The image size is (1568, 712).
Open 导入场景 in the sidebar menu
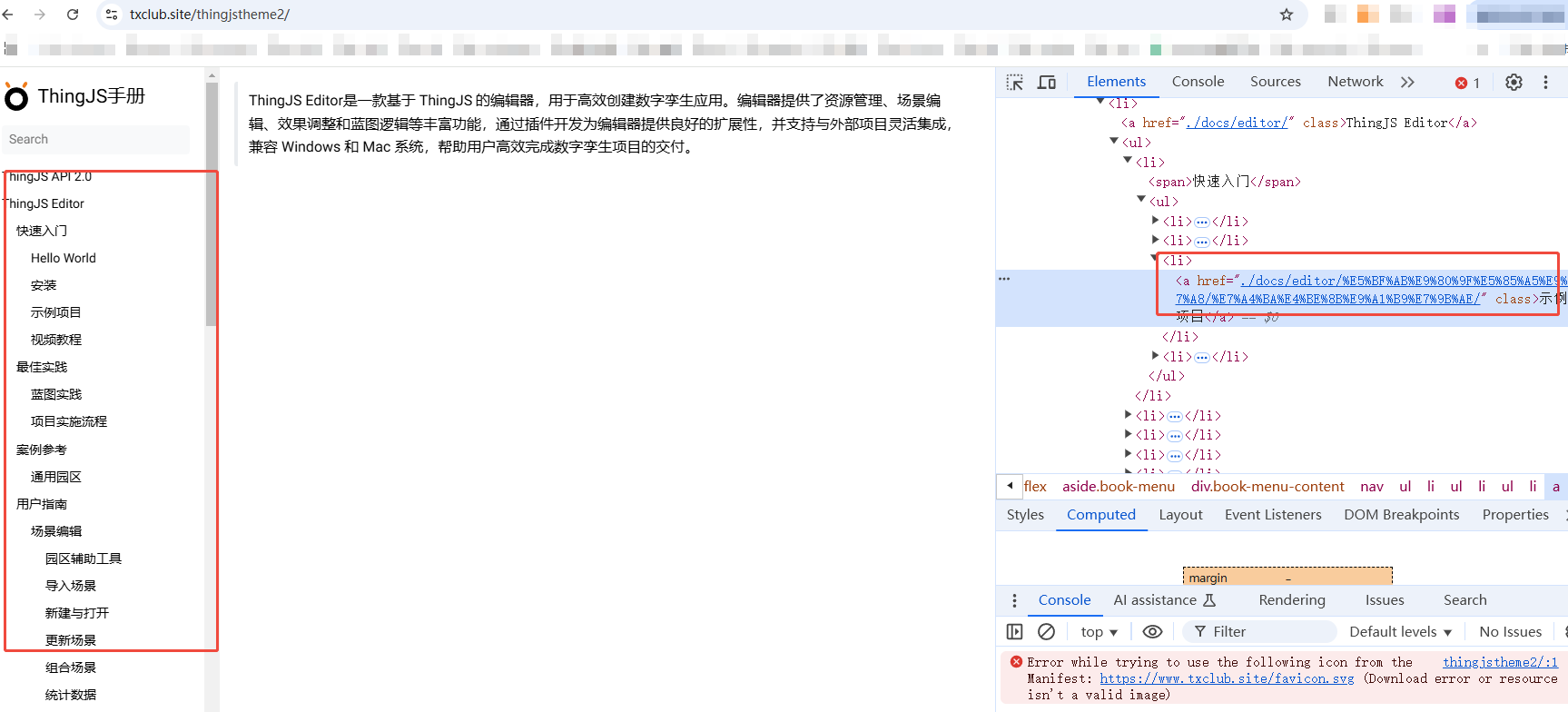(x=70, y=586)
